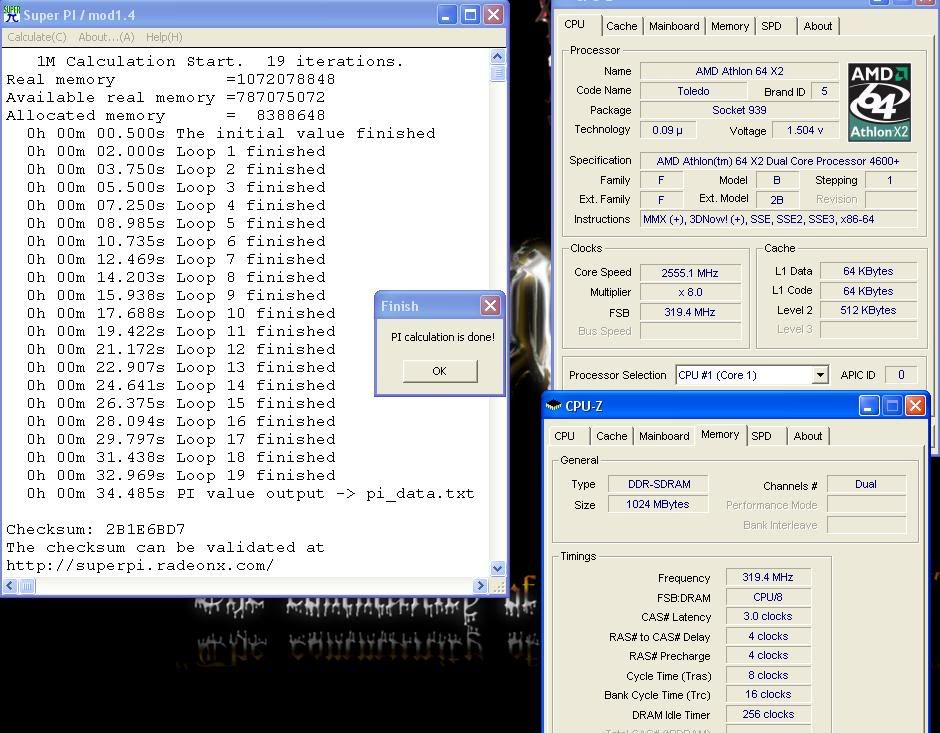Viewport: 940px width, 733px height.
Task: Switch to the Mainboard tab in upper CPU-Z
Action: [674, 26]
